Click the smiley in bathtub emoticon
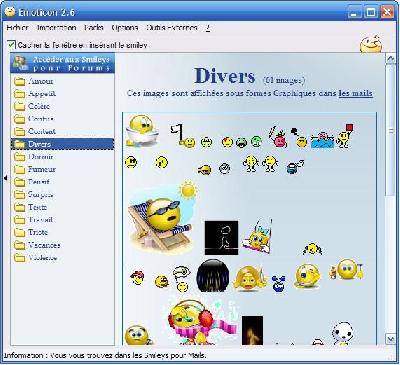The width and height of the screenshot is (400, 365). tap(142, 131)
